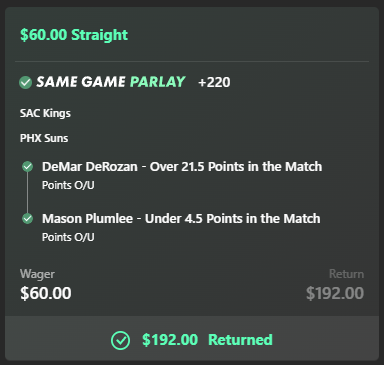Click the Wager label
This screenshot has width=384, height=365.
[x=37, y=274]
